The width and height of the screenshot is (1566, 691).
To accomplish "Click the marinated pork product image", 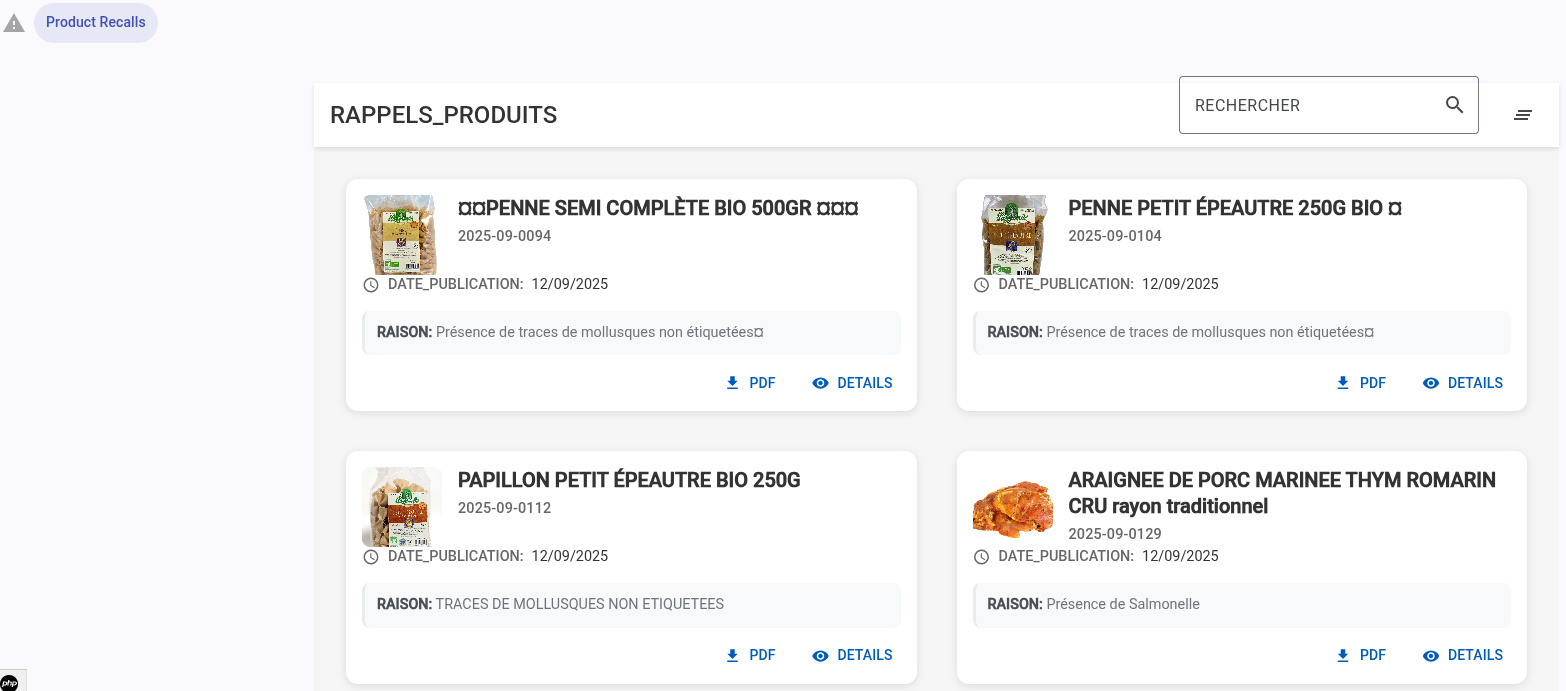I will 1012,507.
